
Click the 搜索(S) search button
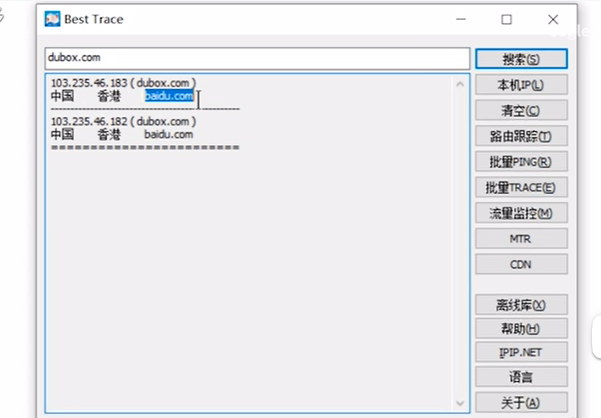tap(521, 59)
